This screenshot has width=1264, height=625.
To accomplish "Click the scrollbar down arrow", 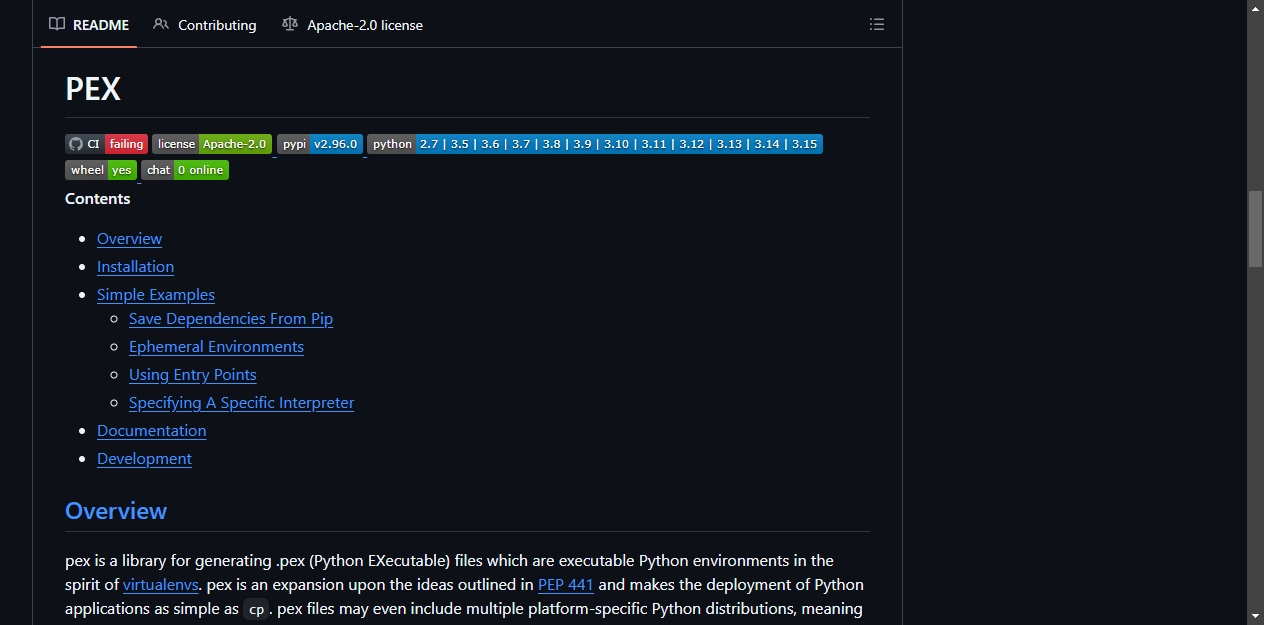I will pyautogui.click(x=1255, y=616).
